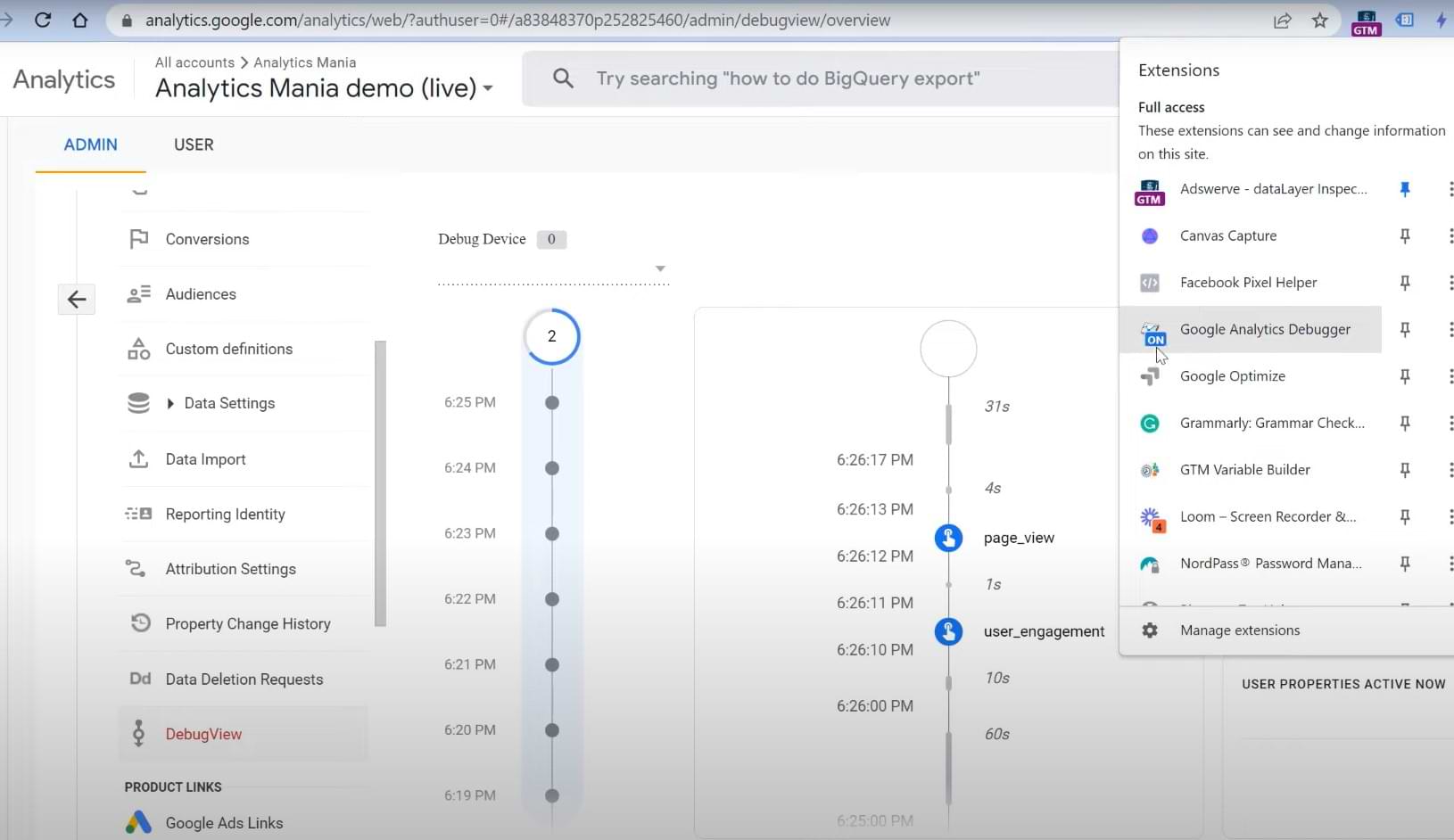Click the GTM extension icon in browser toolbar
This screenshot has height=840, width=1454.
pyautogui.click(x=1365, y=21)
